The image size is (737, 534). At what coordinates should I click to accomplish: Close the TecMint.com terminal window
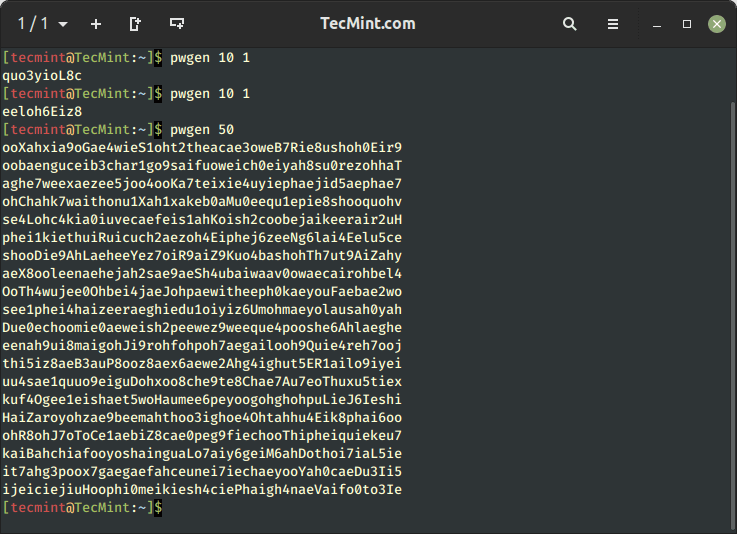[717, 24]
